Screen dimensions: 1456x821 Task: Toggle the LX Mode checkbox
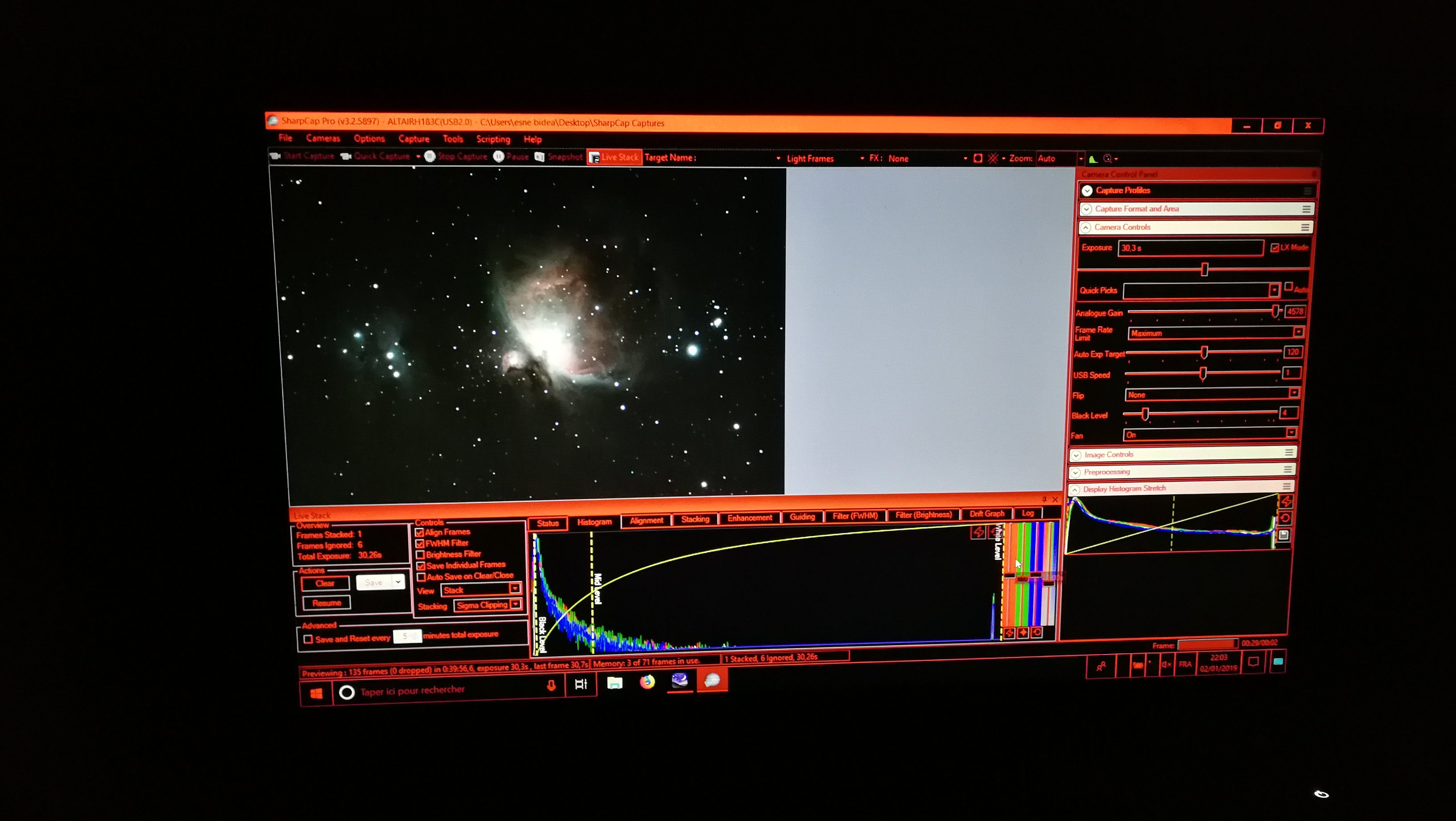click(1274, 248)
